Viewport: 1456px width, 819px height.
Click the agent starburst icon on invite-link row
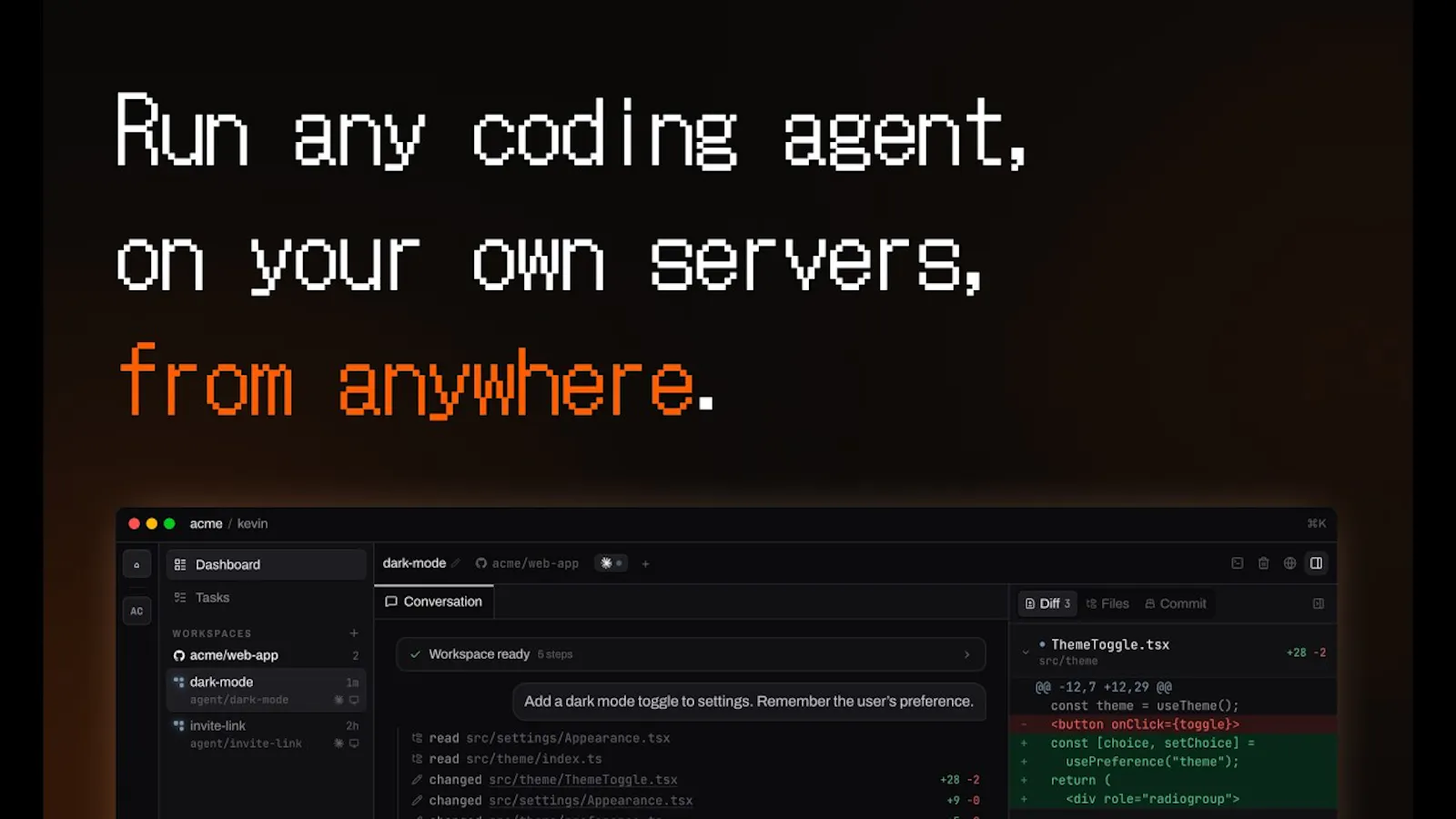tap(339, 743)
